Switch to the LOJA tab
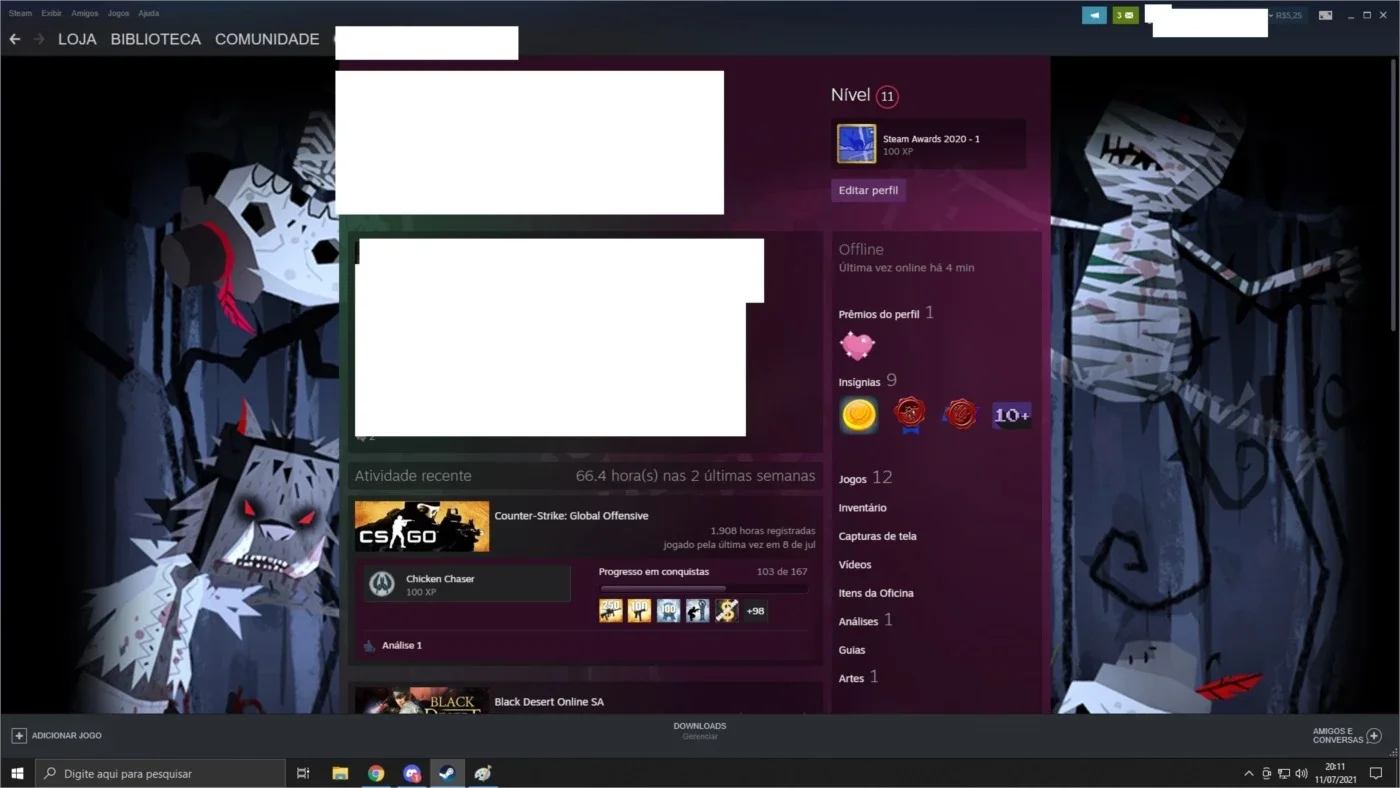 [x=77, y=39]
